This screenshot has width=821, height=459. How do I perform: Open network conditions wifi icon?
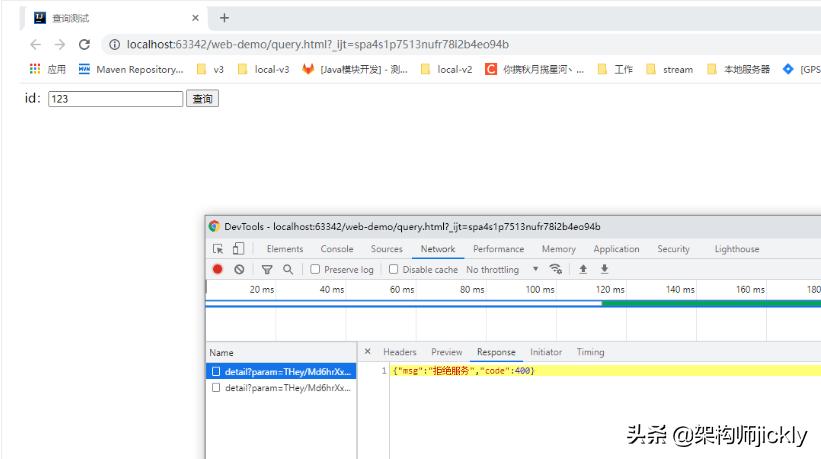click(x=556, y=269)
